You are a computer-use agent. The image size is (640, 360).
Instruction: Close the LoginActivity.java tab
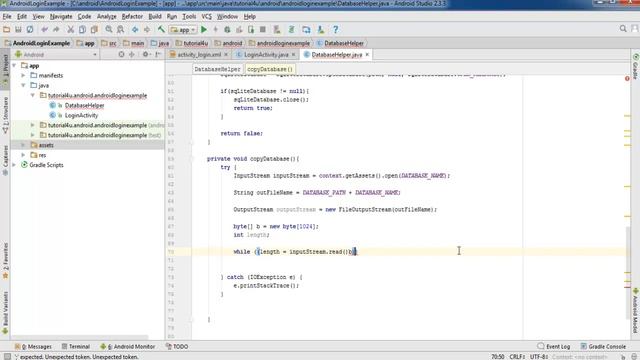pos(293,55)
